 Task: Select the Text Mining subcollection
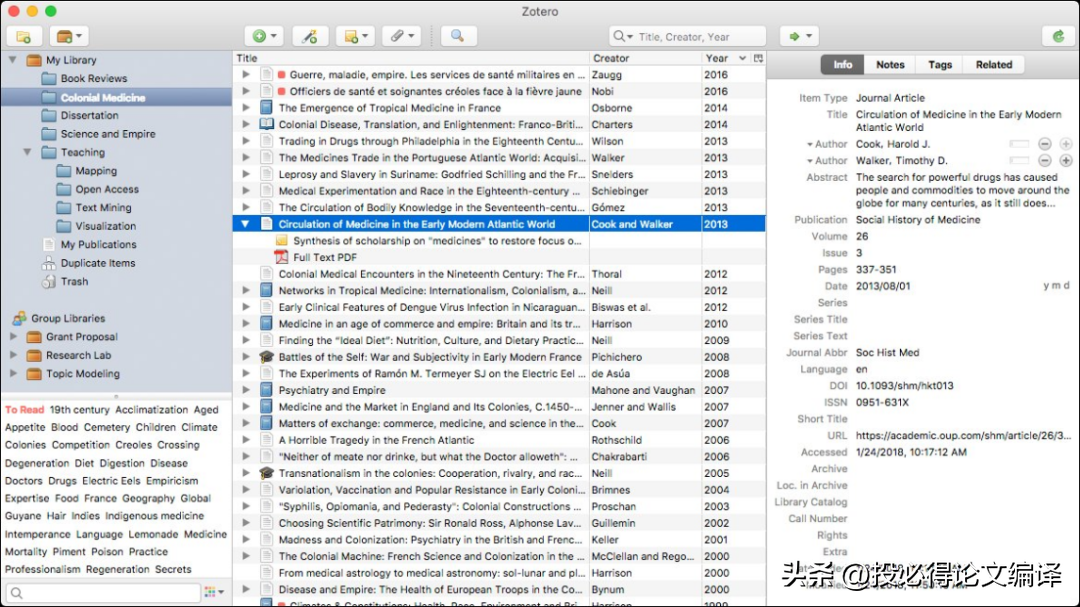[103, 207]
